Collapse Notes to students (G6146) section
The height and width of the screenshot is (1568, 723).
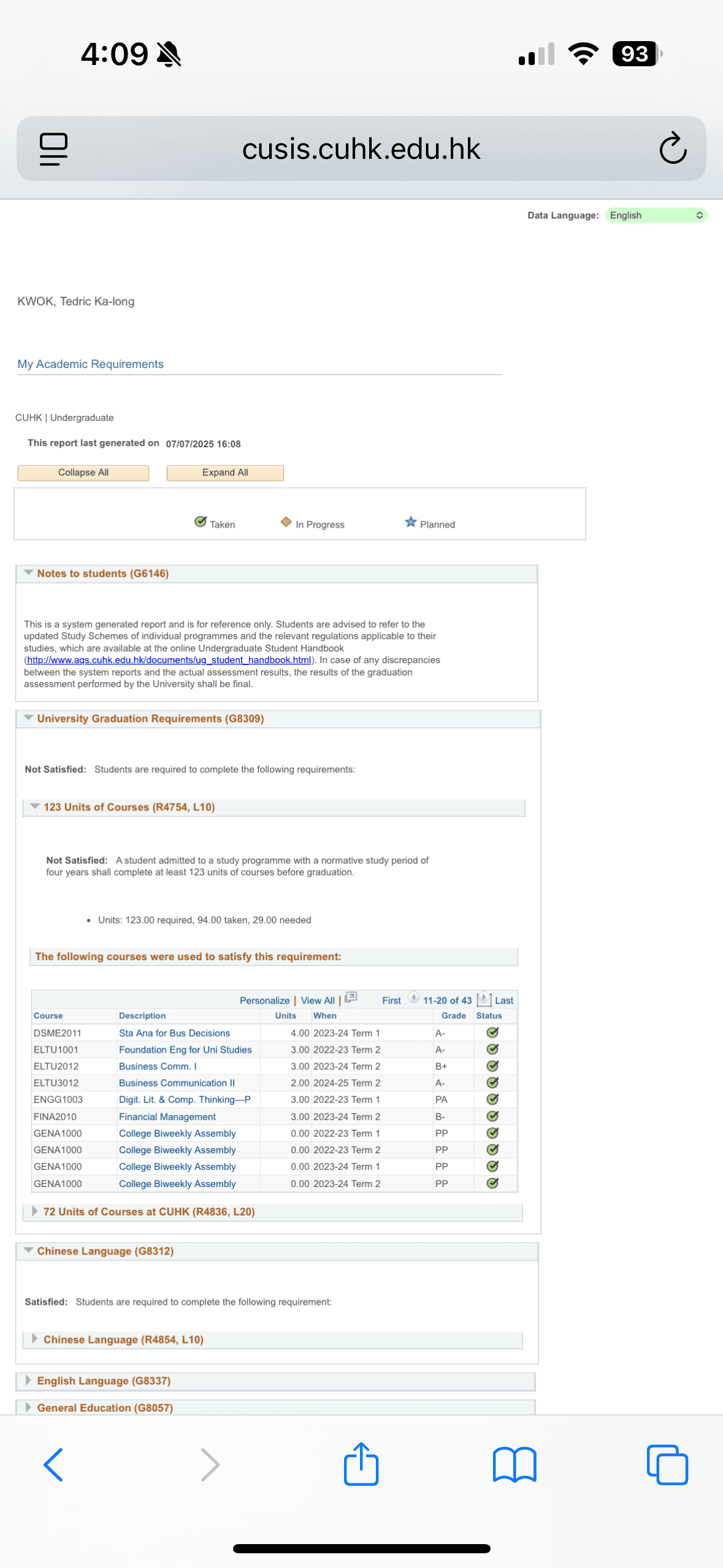click(x=28, y=572)
